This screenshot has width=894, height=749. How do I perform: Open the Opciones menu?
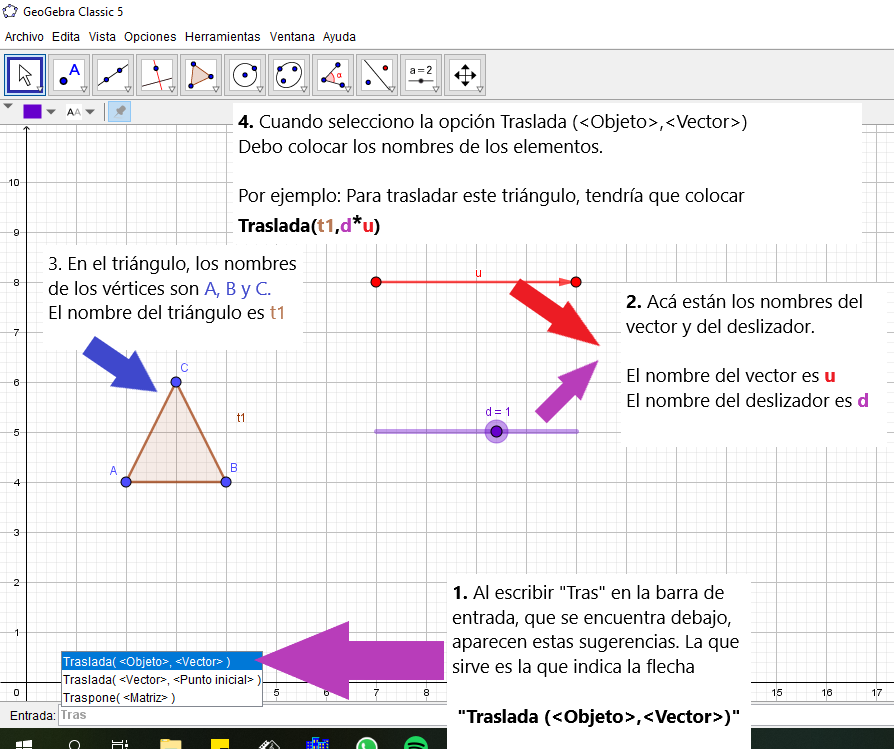[x=150, y=36]
